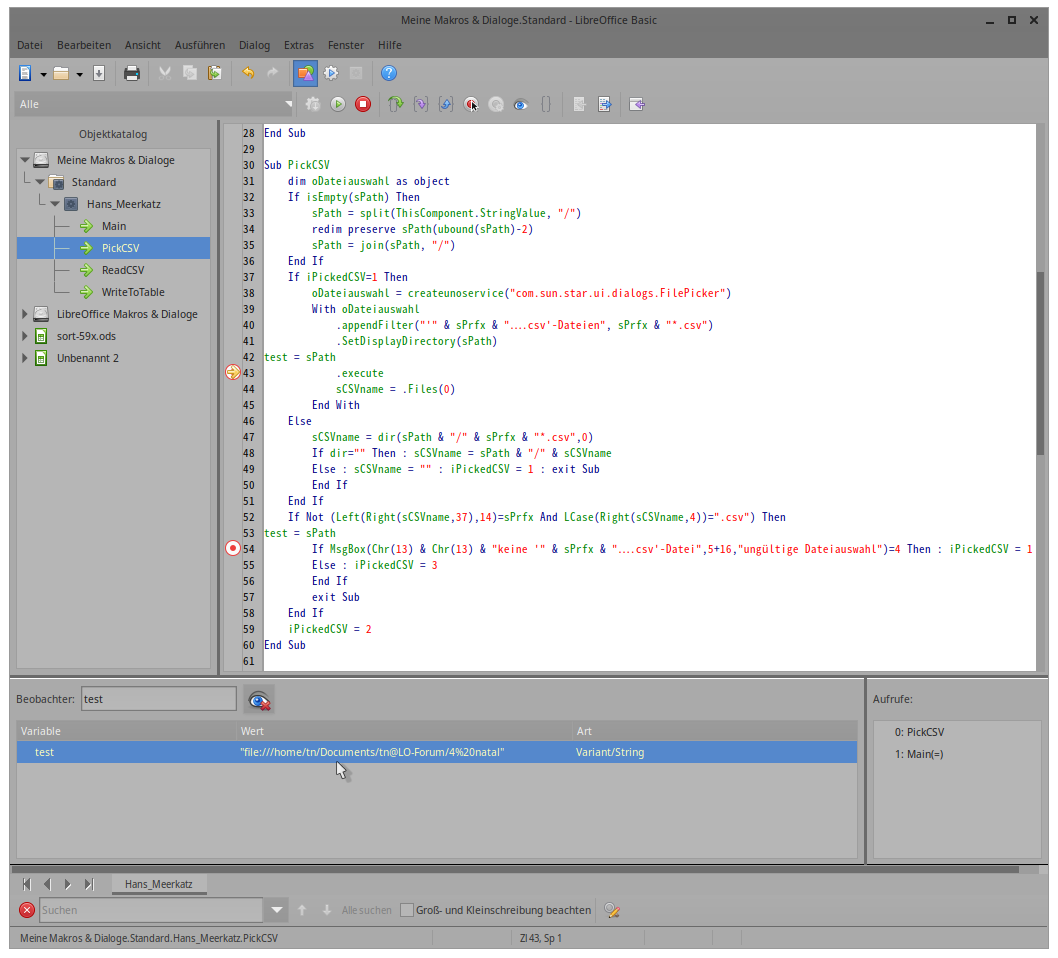Open the Extras menu
This screenshot has height=958, width=1058.
coord(299,45)
